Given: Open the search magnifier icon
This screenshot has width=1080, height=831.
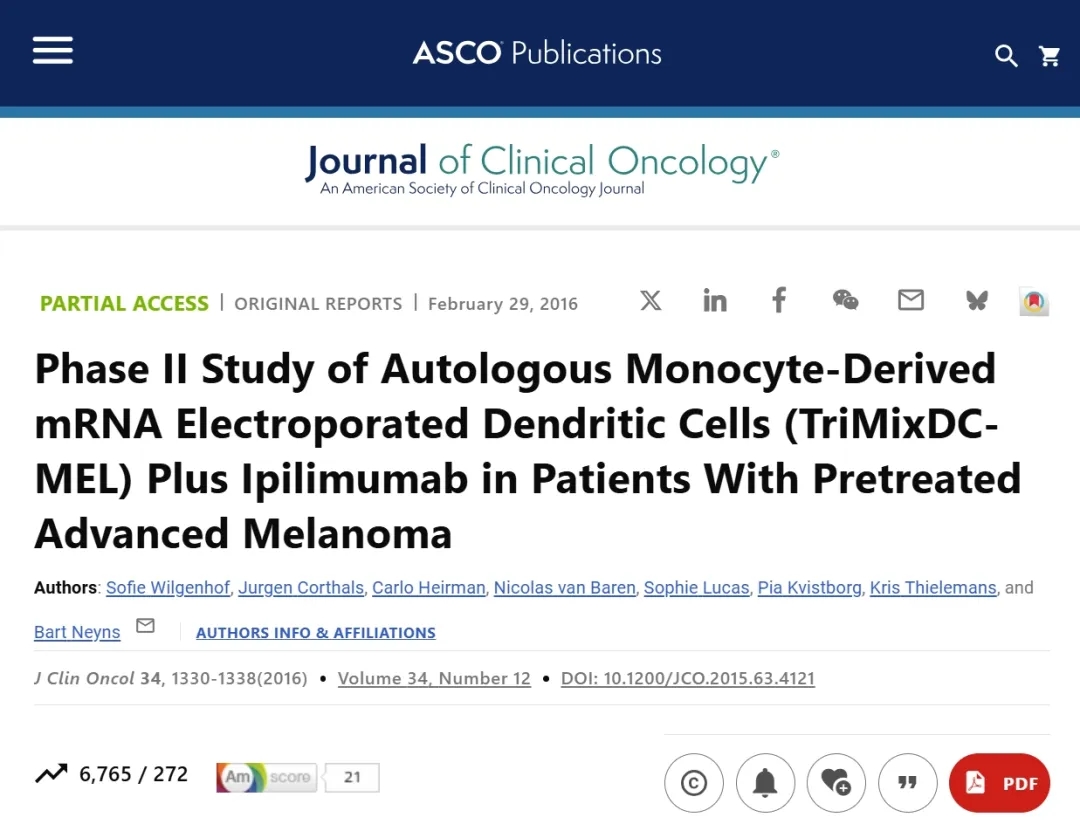Looking at the screenshot, I should click(1006, 56).
